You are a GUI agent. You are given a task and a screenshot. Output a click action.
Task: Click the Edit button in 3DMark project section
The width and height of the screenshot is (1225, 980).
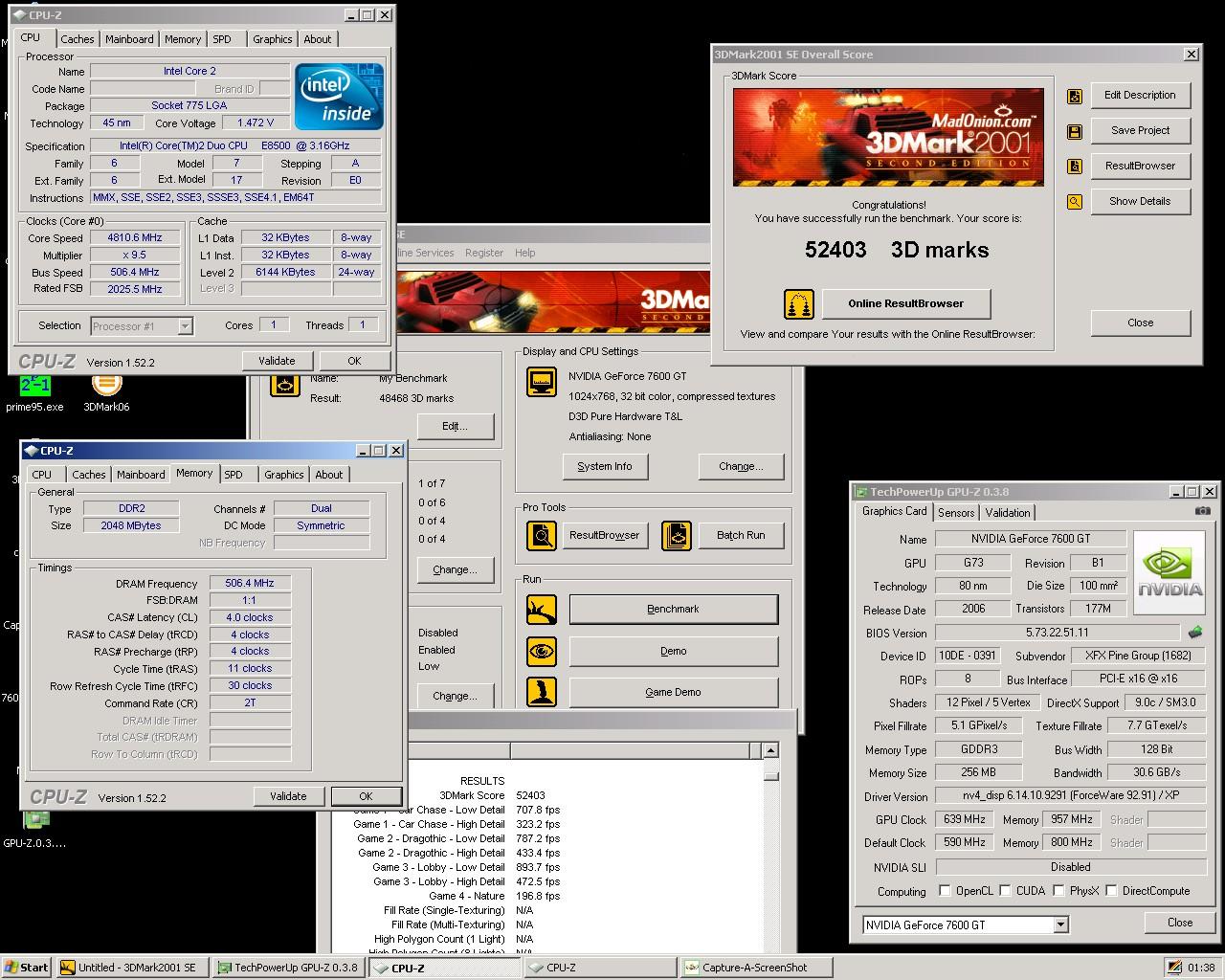pos(455,427)
